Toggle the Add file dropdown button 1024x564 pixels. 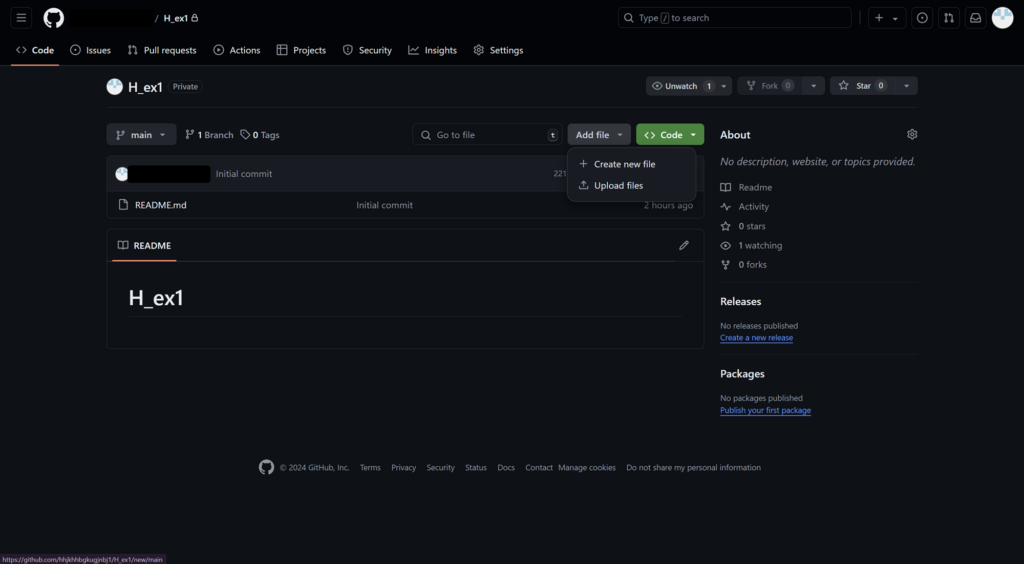(599, 134)
